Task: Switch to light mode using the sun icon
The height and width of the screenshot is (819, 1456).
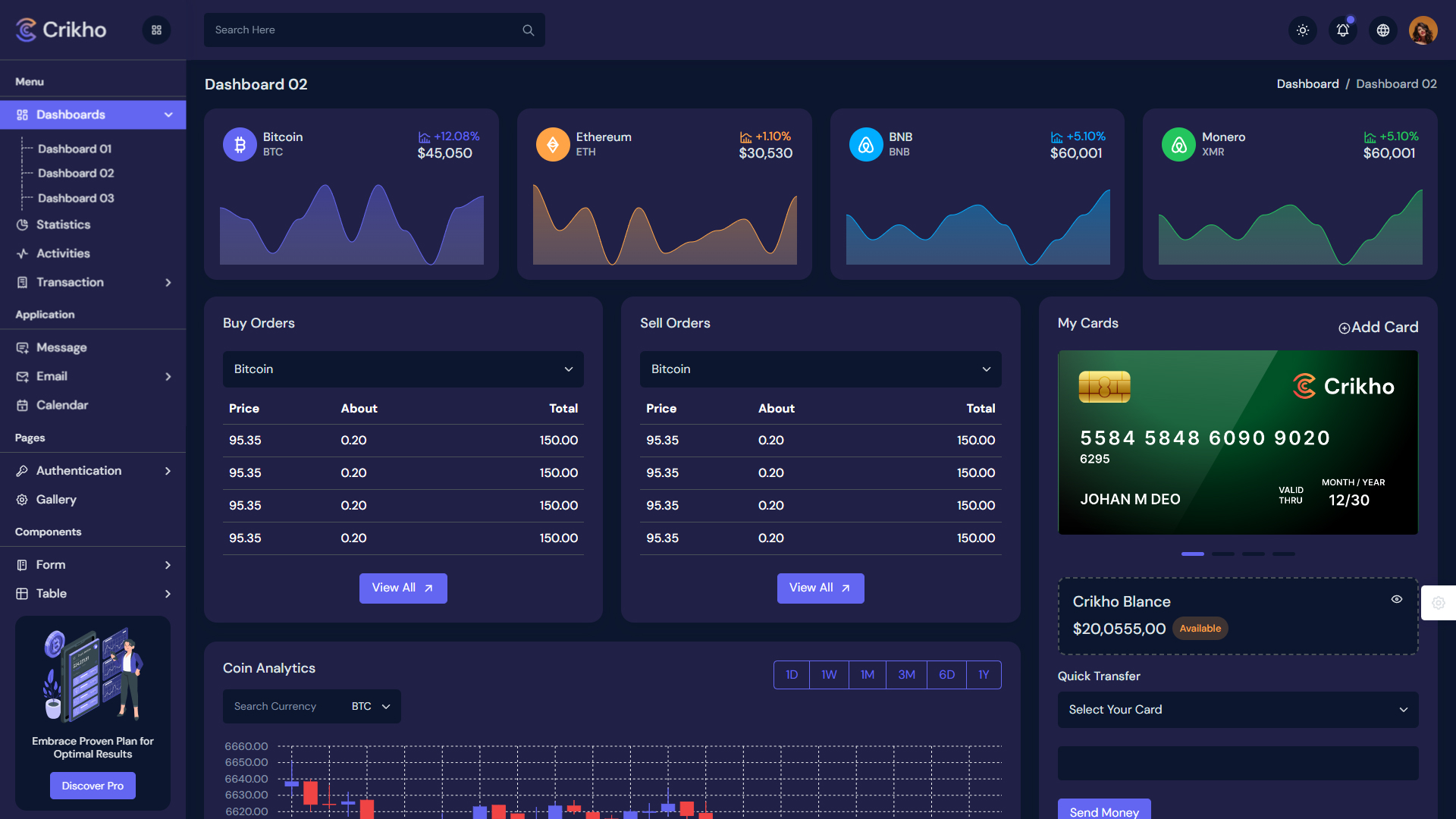Action: (x=1302, y=30)
